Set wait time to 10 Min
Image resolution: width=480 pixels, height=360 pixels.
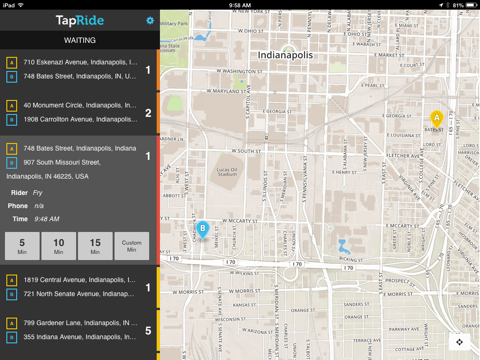pyautogui.click(x=59, y=246)
